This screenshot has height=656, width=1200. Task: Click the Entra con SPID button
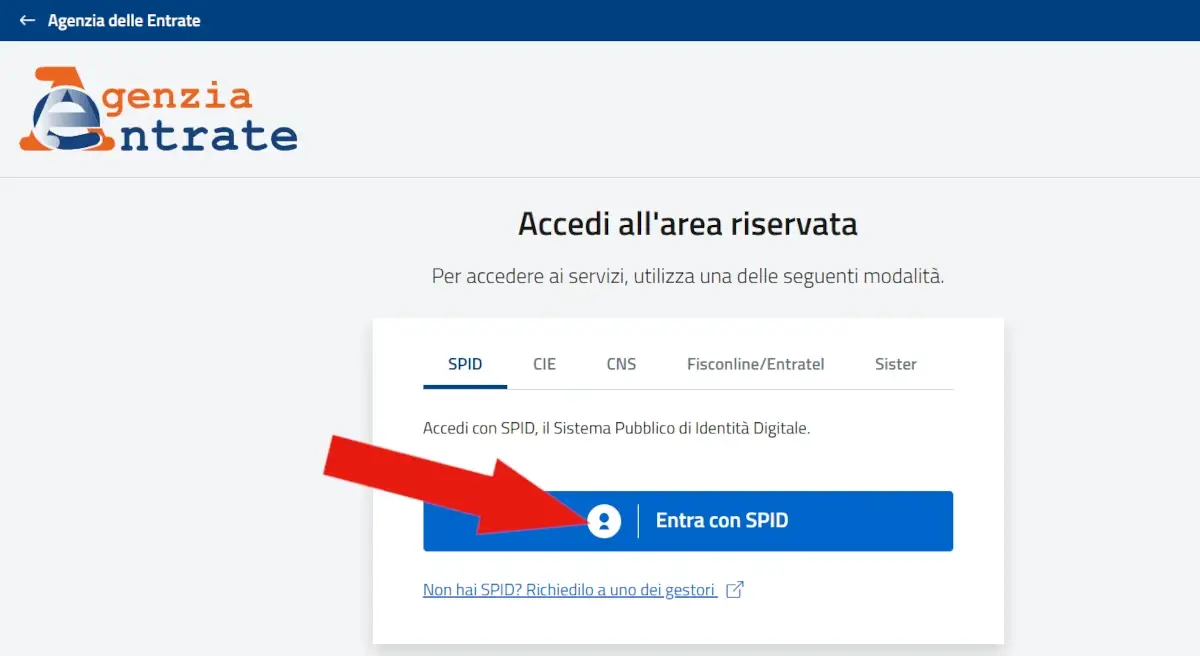pos(688,521)
